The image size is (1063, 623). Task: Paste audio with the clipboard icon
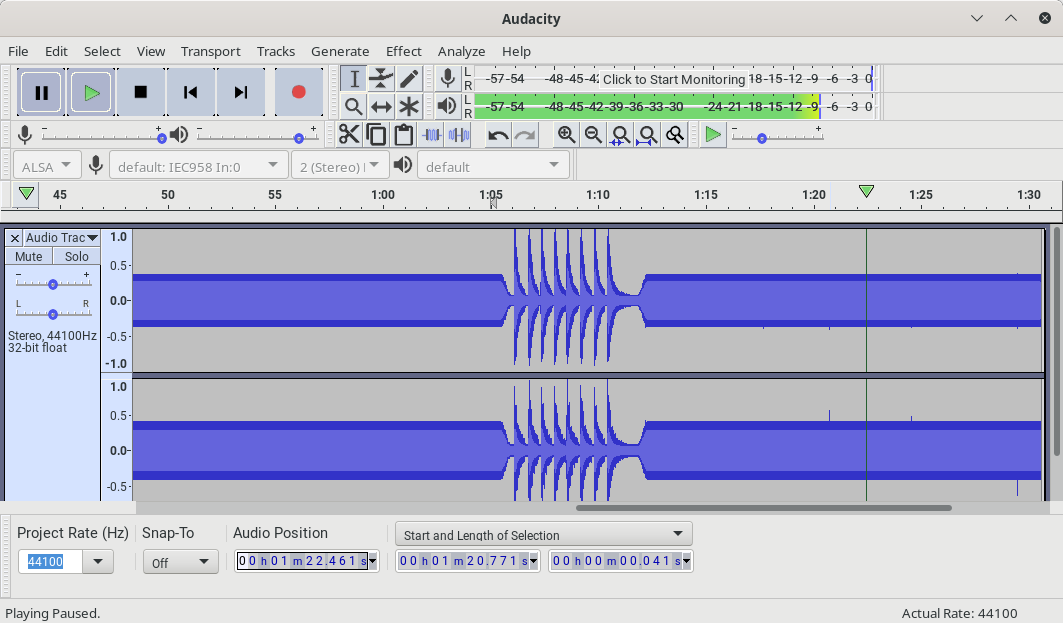(404, 135)
